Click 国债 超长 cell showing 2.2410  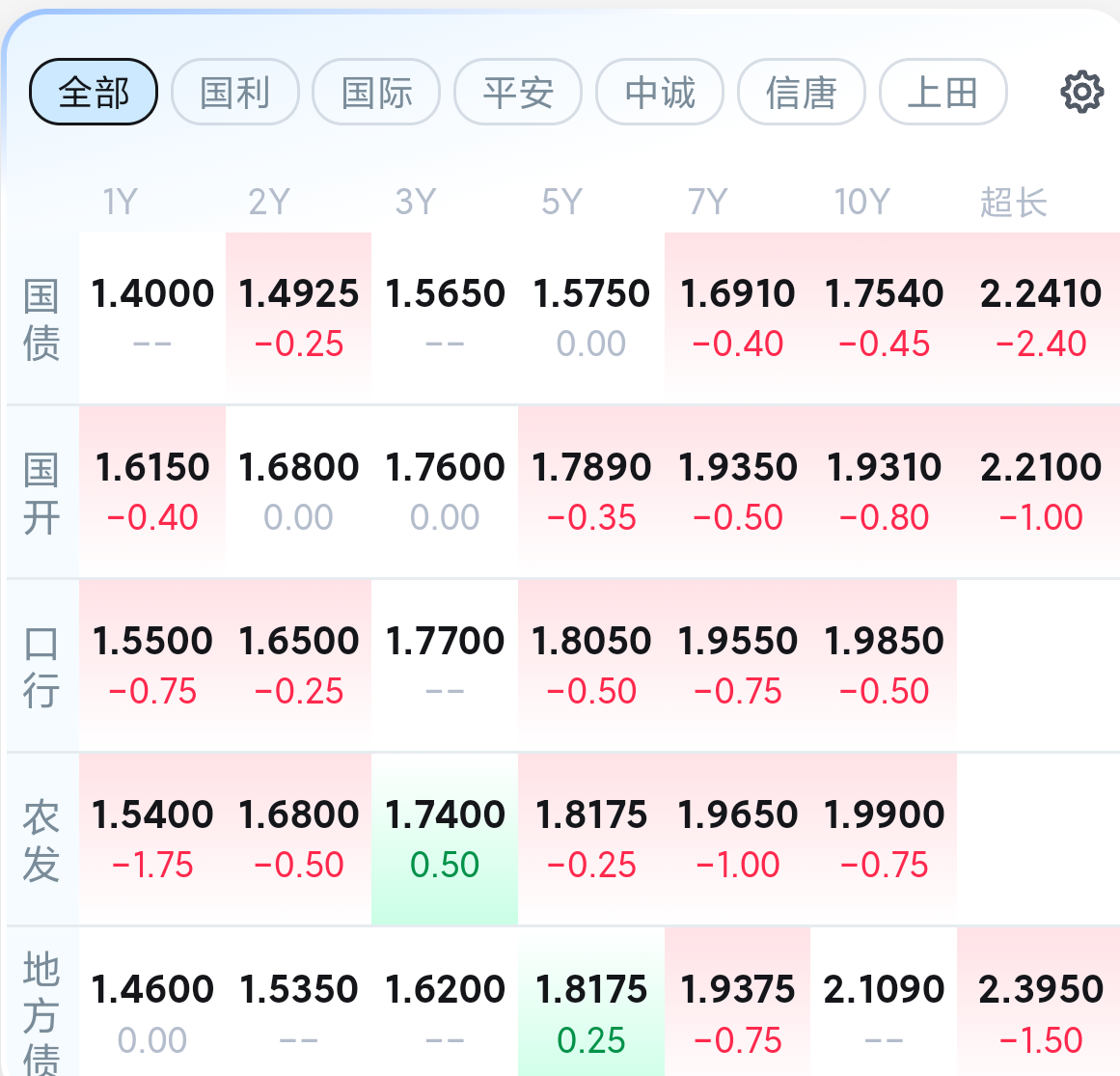(x=1039, y=317)
